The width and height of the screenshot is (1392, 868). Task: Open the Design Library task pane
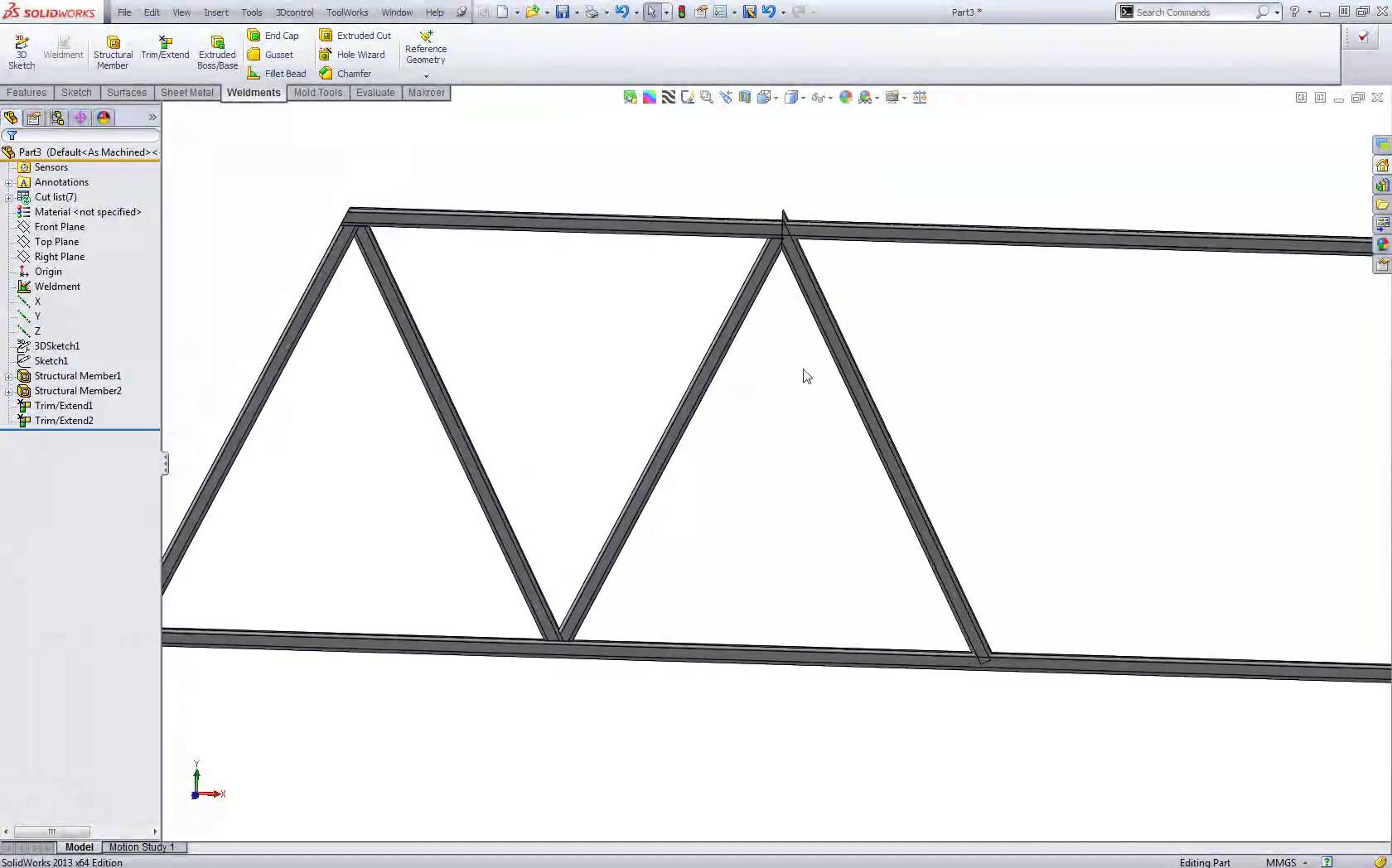coord(1382,185)
